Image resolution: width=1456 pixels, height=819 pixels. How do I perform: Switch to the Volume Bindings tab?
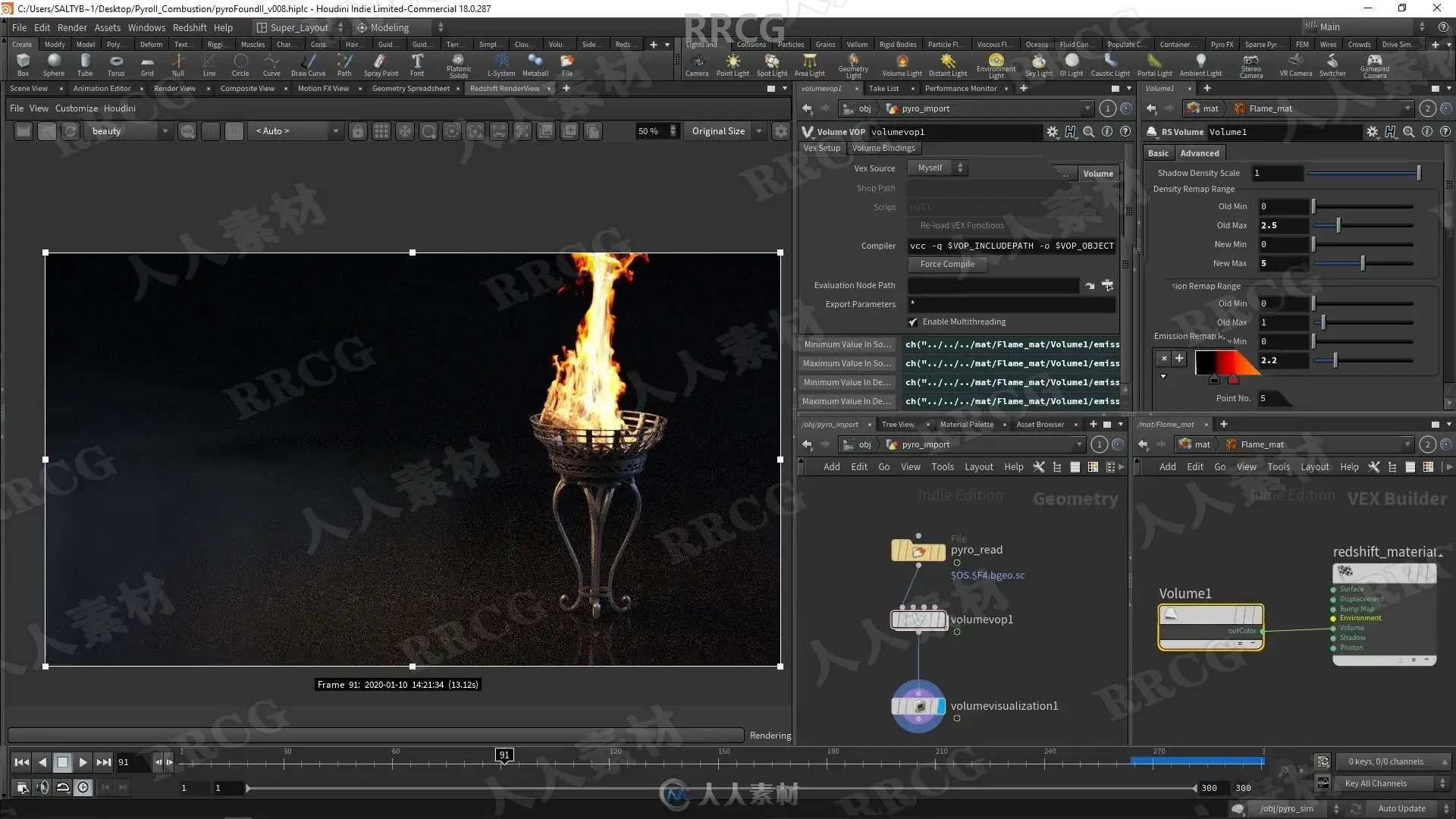(883, 149)
